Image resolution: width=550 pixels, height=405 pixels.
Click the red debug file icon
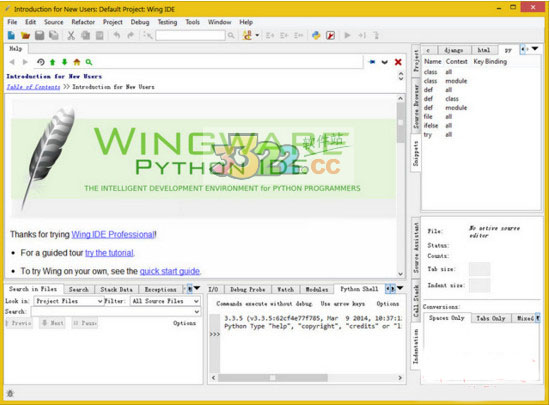coord(330,35)
